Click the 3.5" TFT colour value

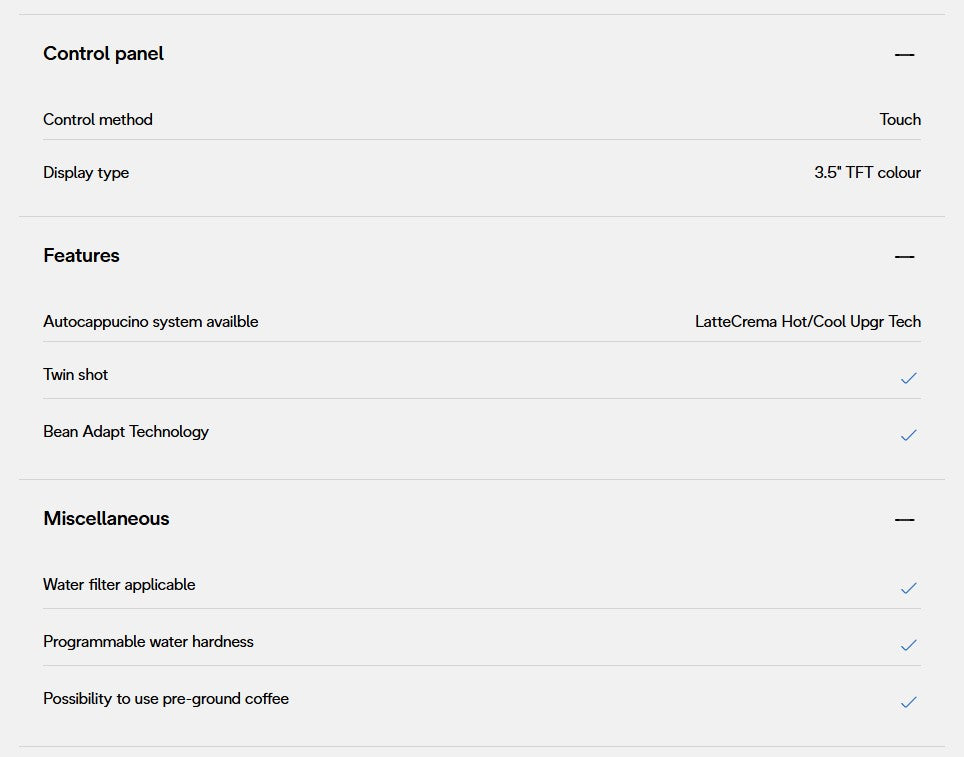tap(867, 173)
